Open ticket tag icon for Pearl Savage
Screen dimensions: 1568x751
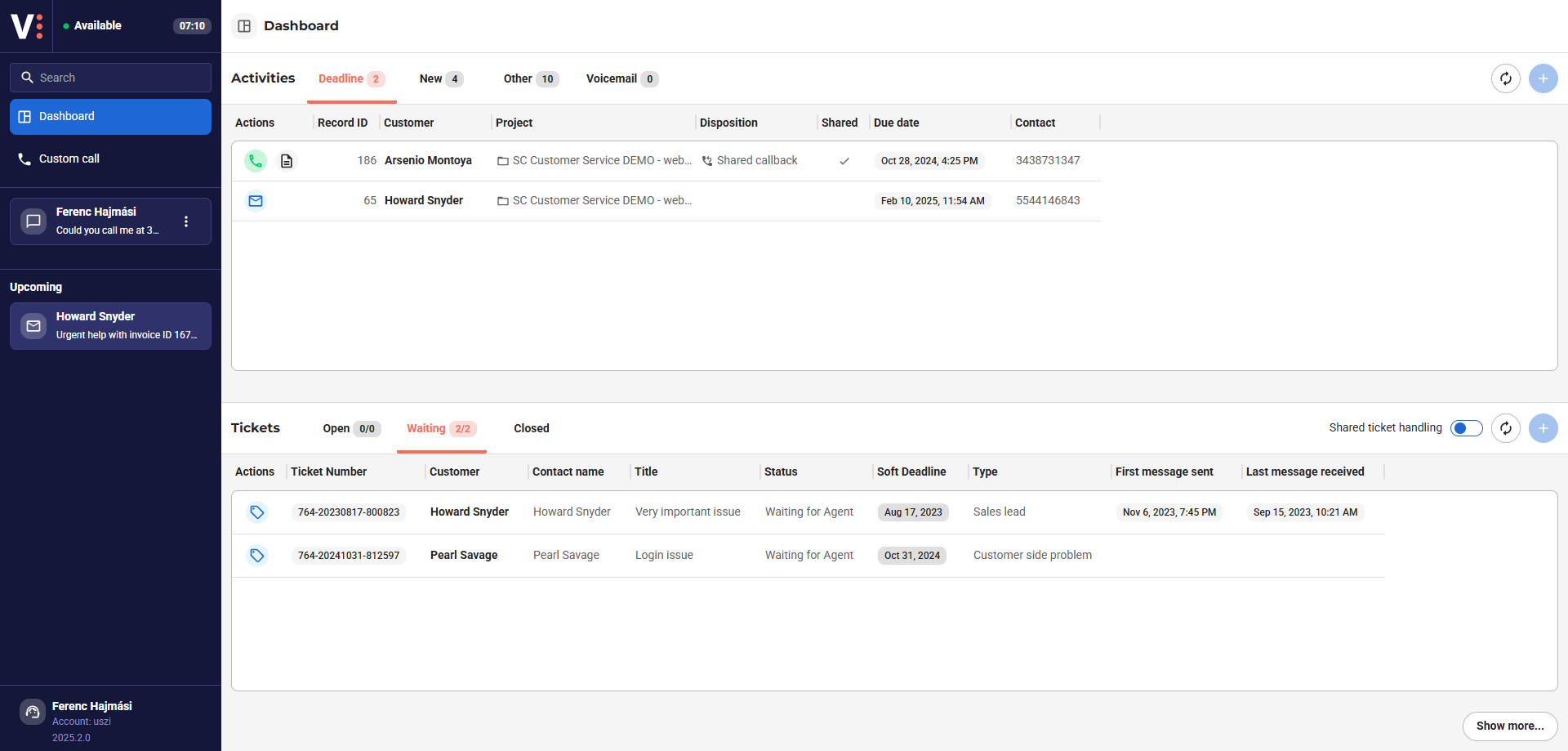point(257,556)
